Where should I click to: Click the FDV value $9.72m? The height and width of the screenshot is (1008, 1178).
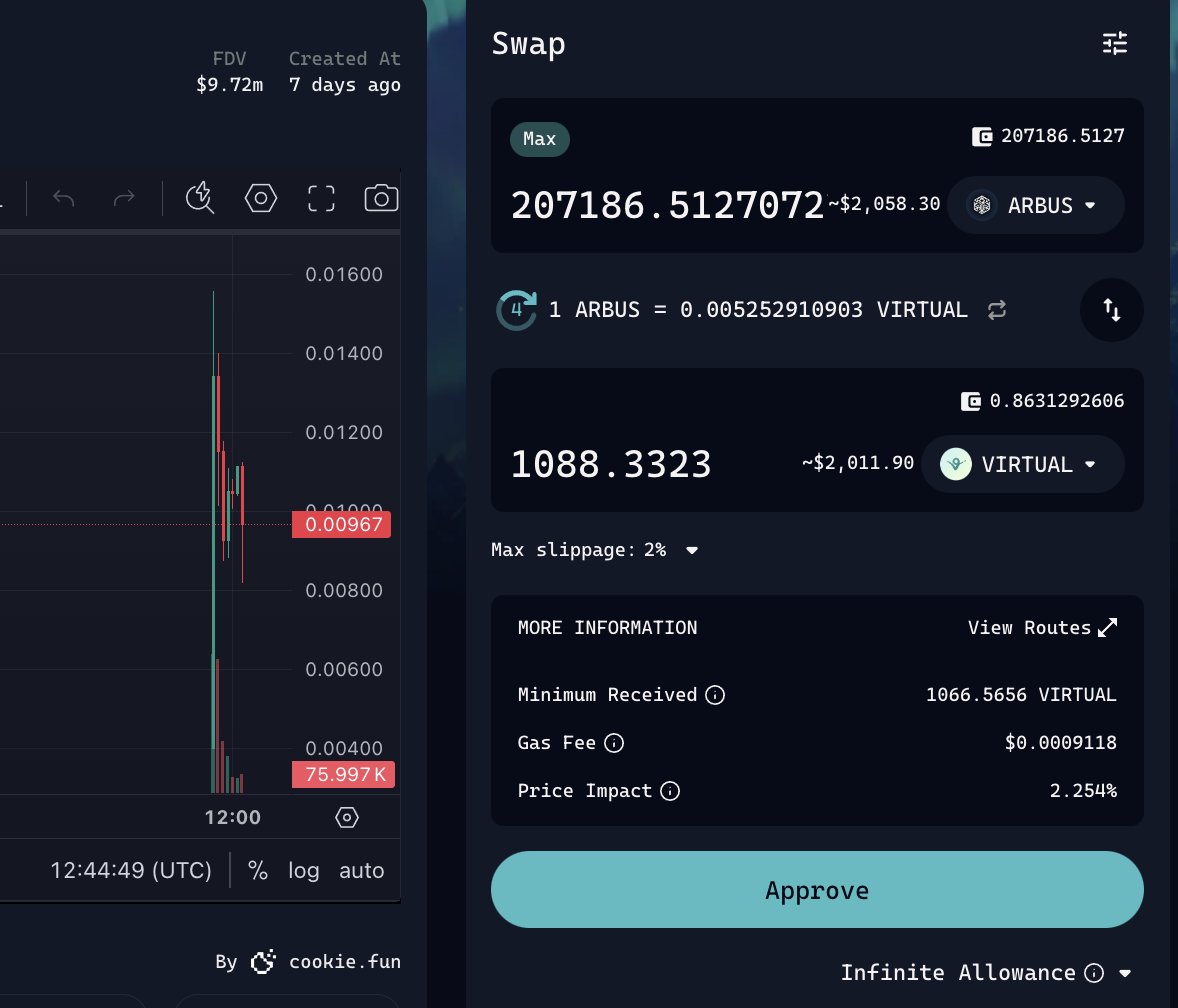(229, 85)
